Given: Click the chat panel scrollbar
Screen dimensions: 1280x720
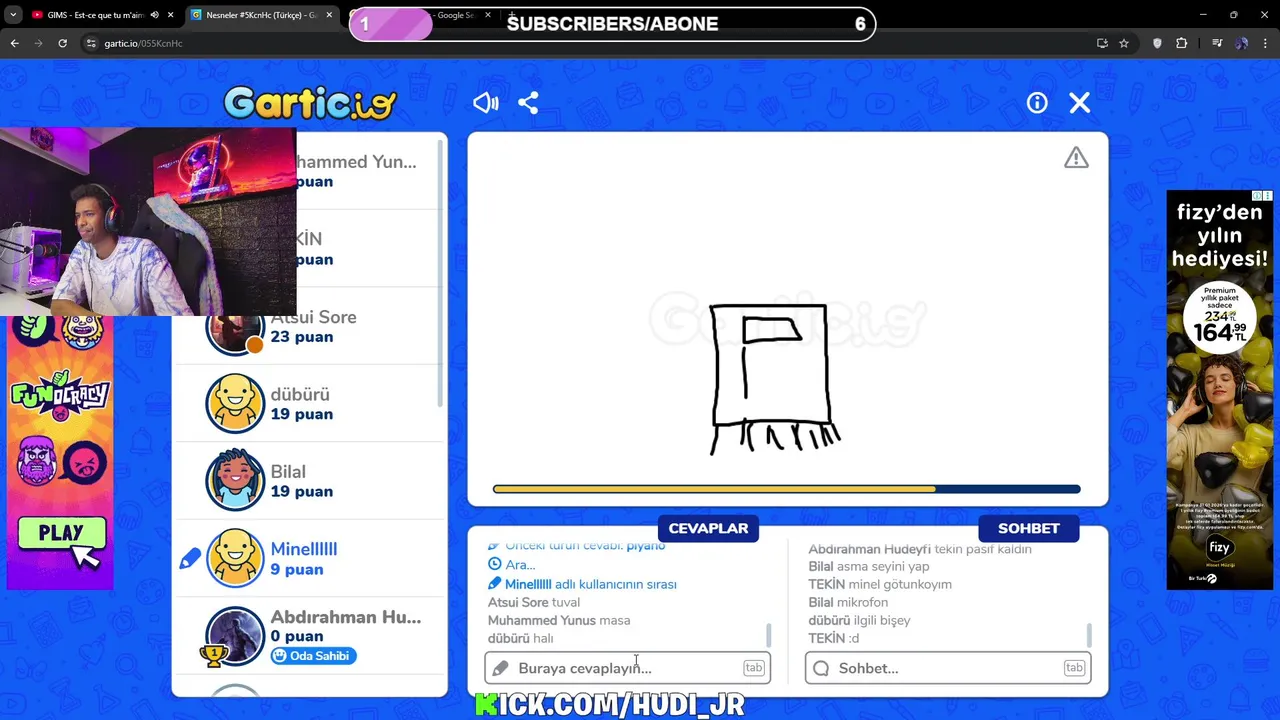Looking at the screenshot, I should 1088,635.
